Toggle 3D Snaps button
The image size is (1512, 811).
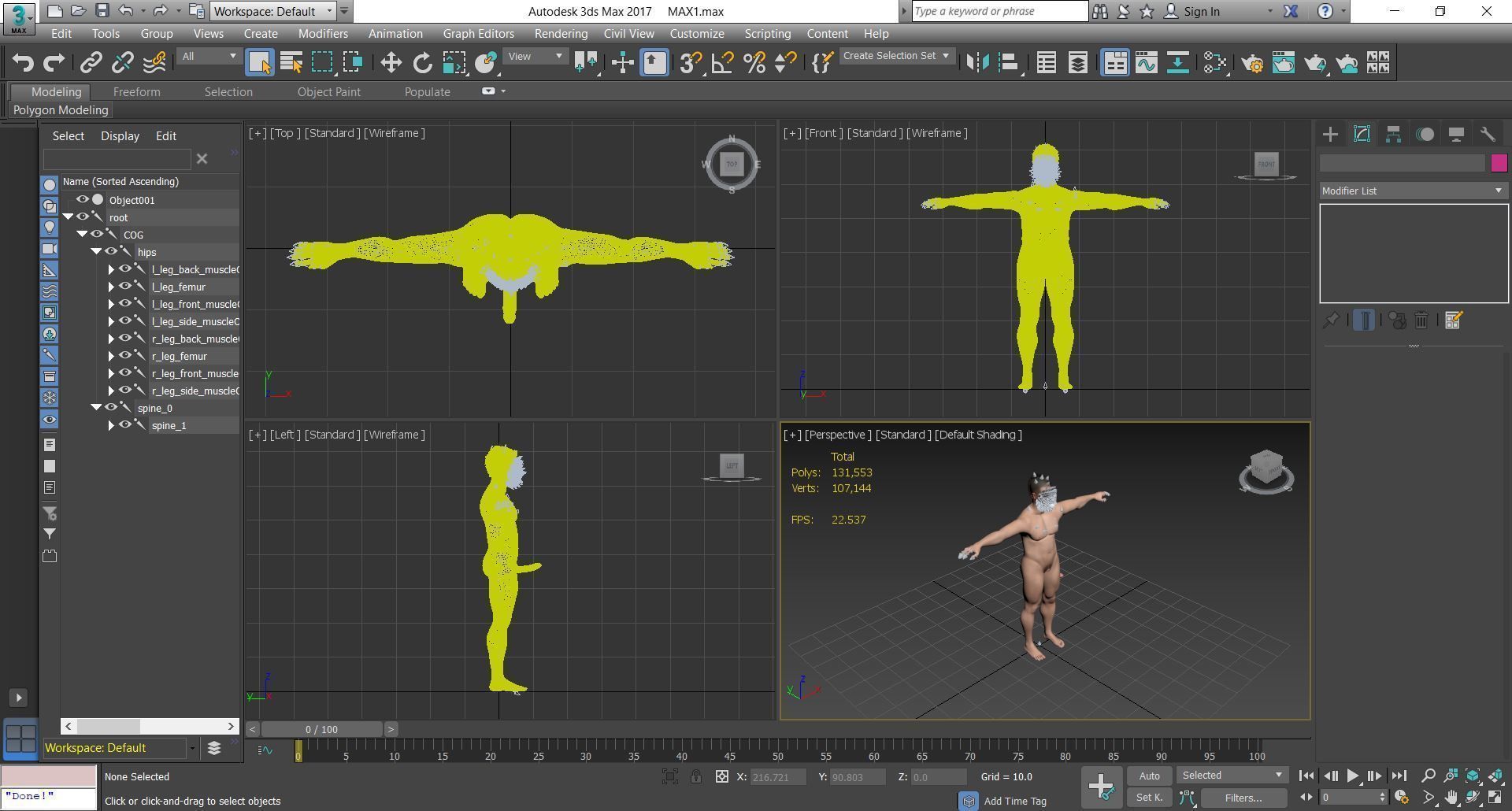coord(691,62)
